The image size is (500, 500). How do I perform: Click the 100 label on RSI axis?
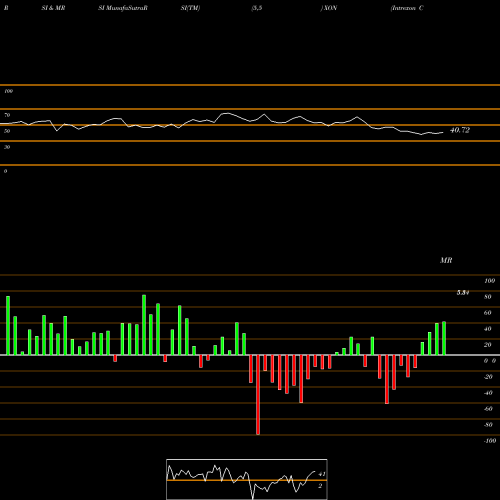[x=8, y=91]
